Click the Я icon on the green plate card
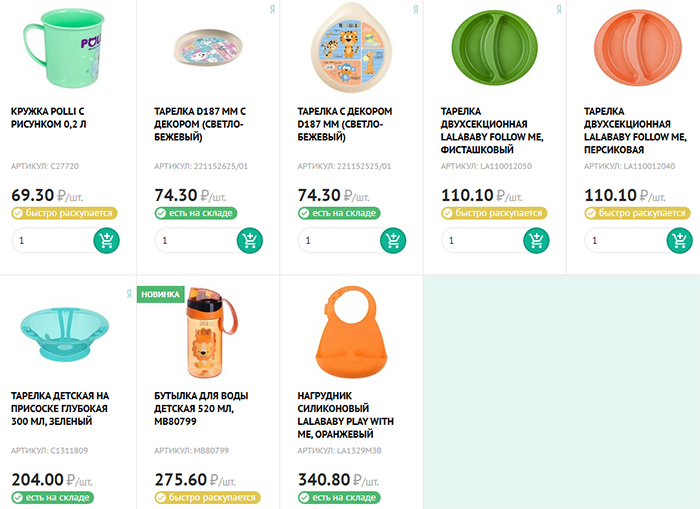This screenshot has width=700, height=509. click(x=558, y=9)
